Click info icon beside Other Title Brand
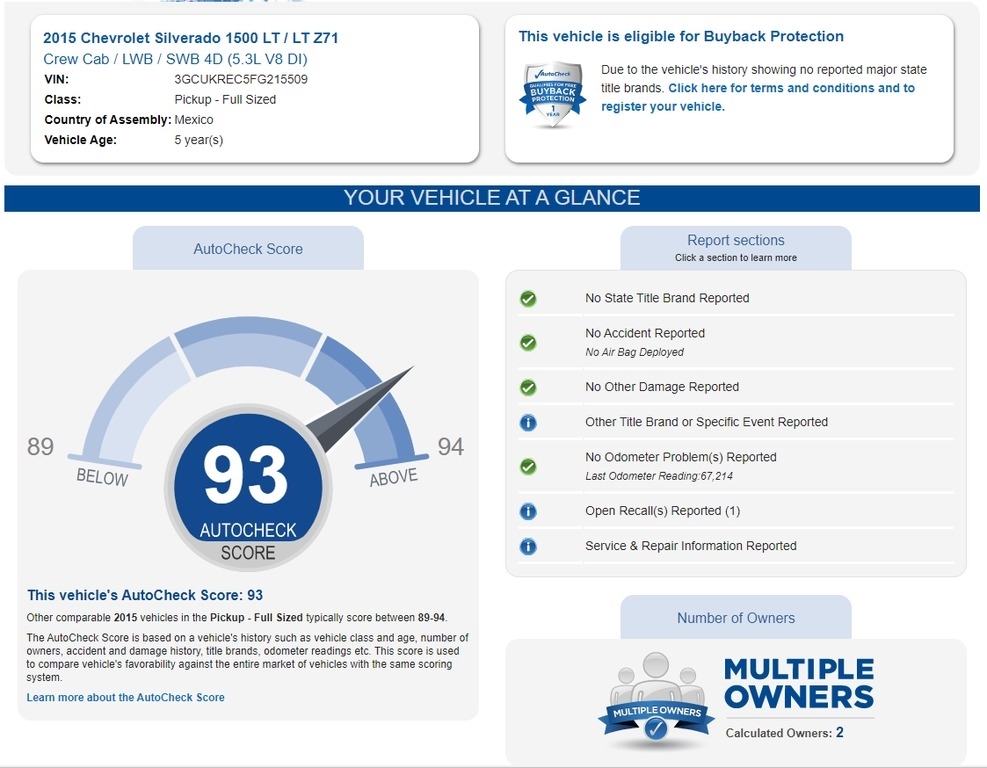 528,422
